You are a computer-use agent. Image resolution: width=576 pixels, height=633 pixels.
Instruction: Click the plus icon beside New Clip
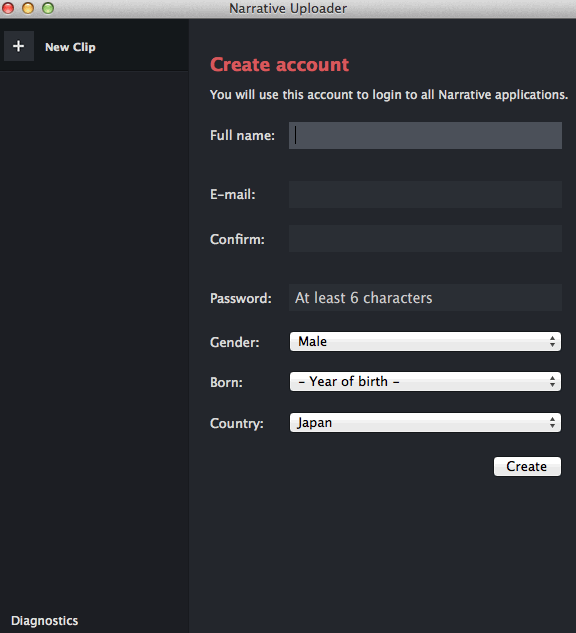tap(19, 46)
